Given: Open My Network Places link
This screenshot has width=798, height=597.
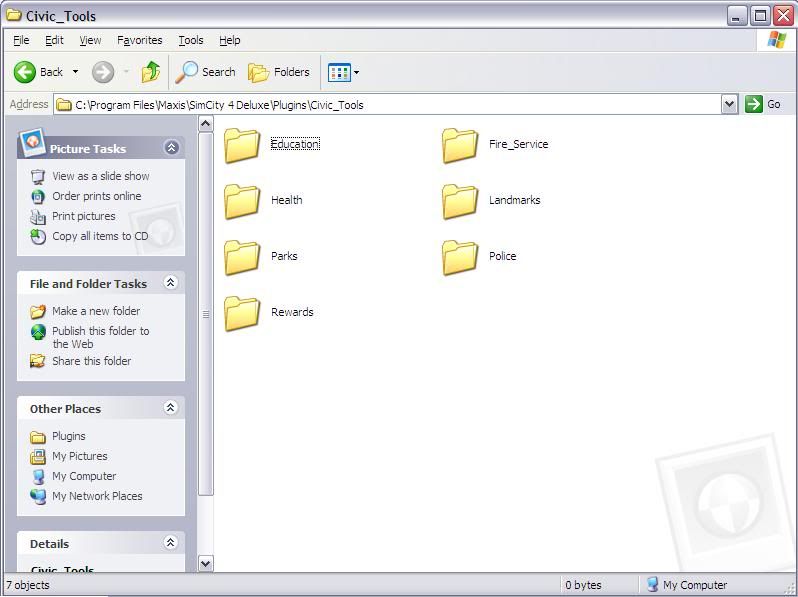Looking at the screenshot, I should point(97,496).
